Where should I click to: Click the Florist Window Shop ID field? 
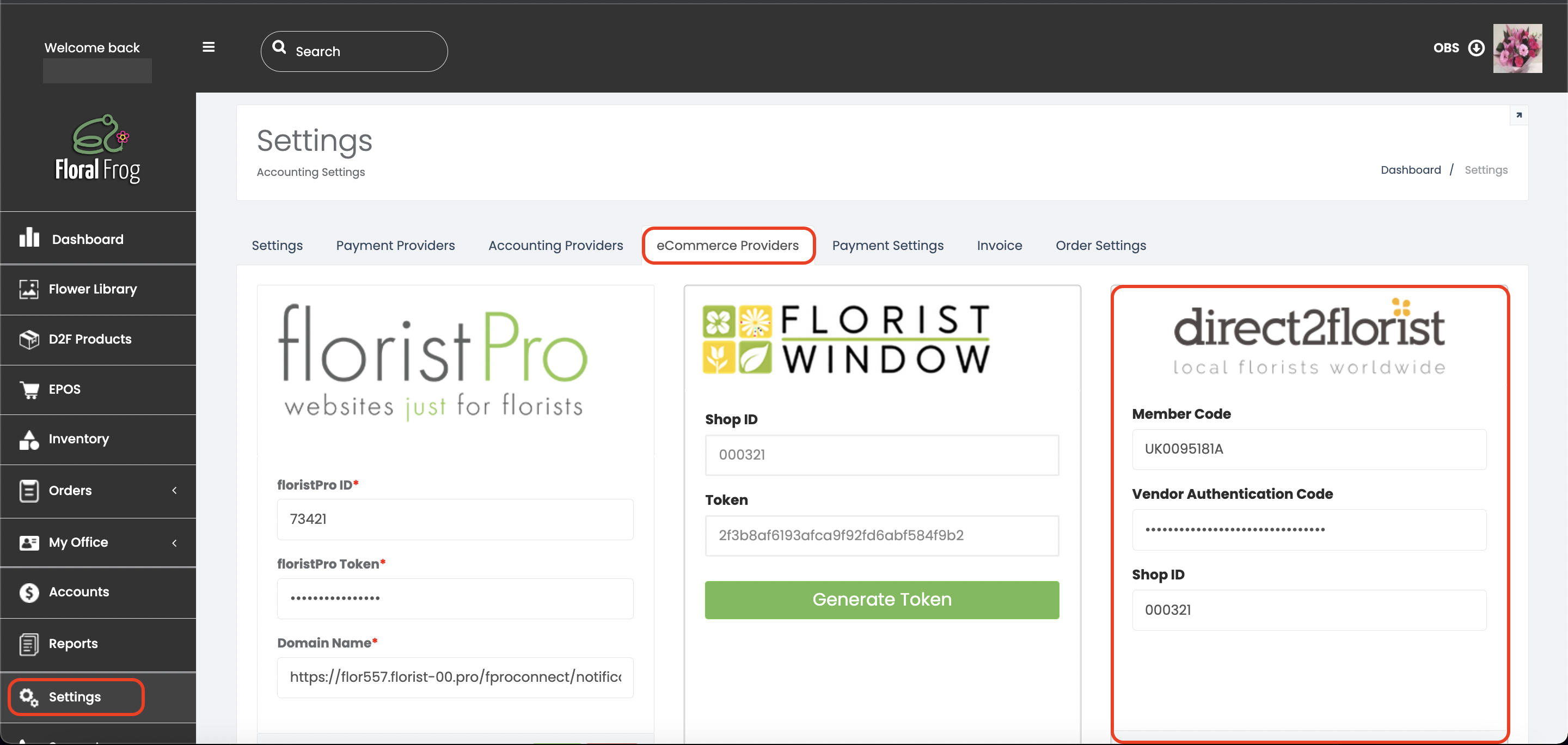(x=881, y=455)
